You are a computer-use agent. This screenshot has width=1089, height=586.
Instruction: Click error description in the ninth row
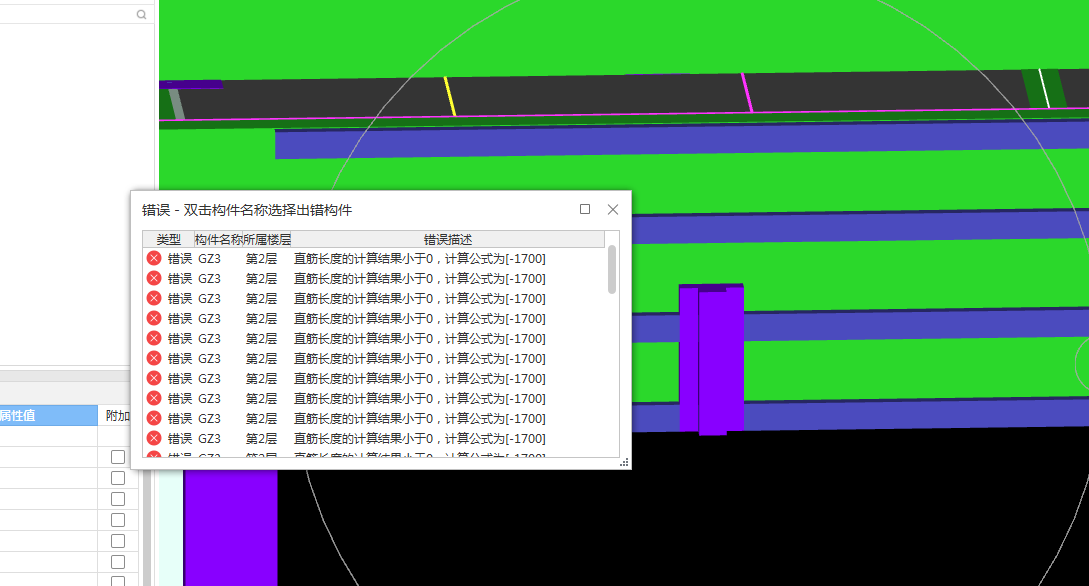[x=419, y=419]
